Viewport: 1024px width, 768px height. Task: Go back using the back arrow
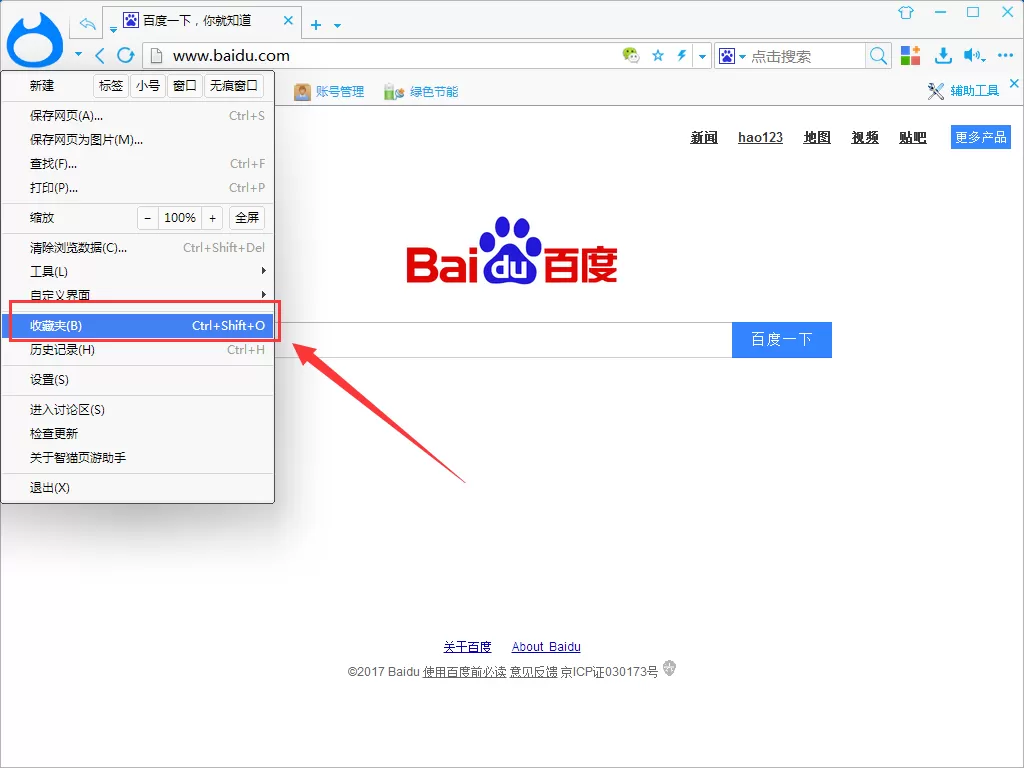100,56
